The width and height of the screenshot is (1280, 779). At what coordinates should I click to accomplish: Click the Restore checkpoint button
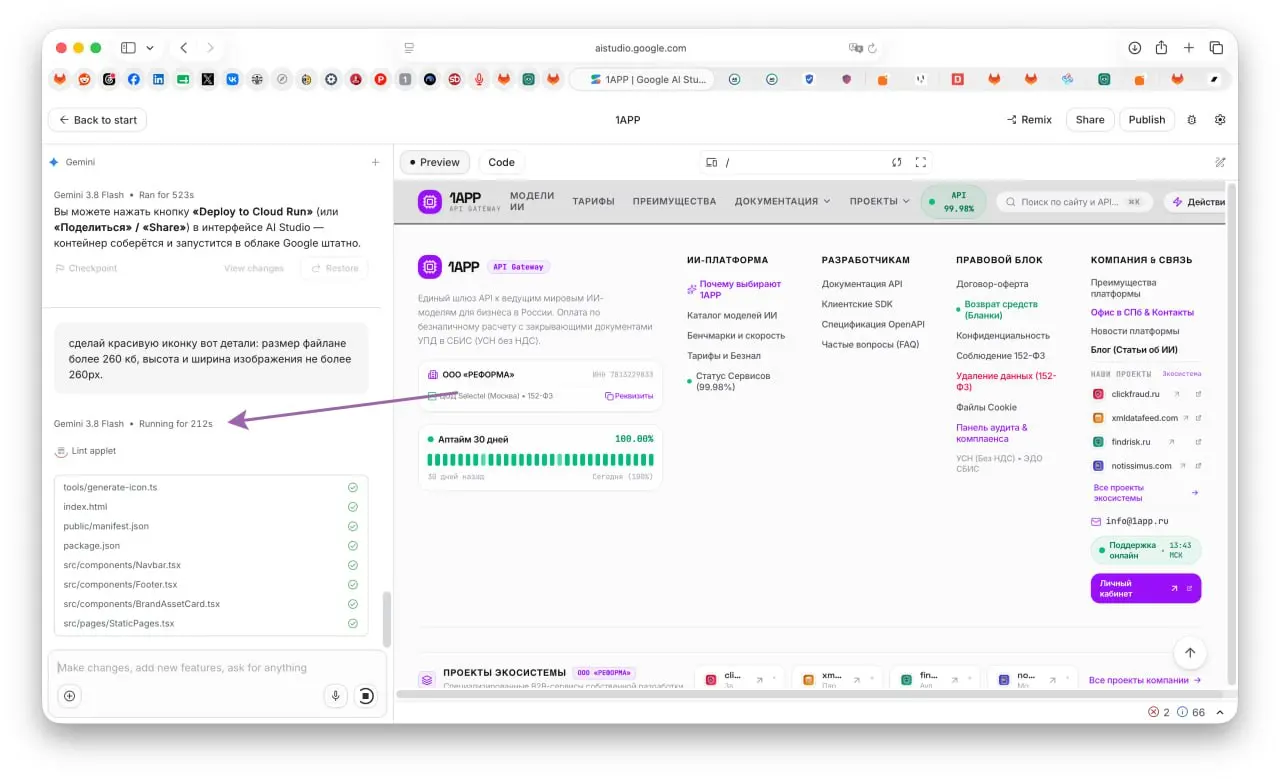pos(334,268)
